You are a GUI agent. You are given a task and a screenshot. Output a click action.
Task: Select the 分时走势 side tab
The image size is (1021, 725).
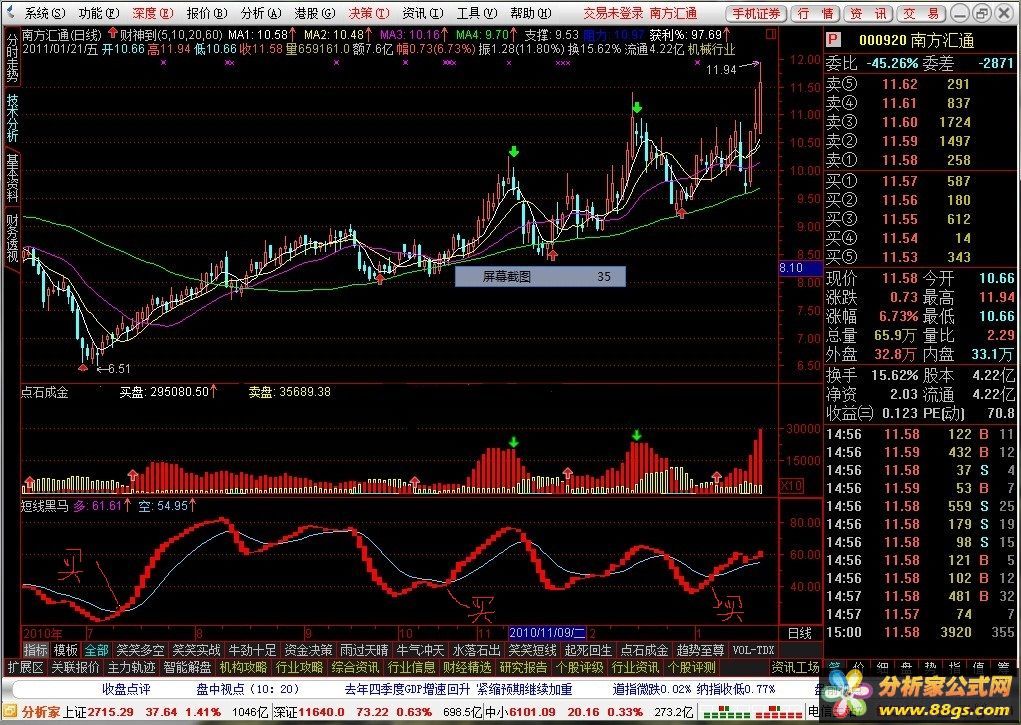(12, 57)
